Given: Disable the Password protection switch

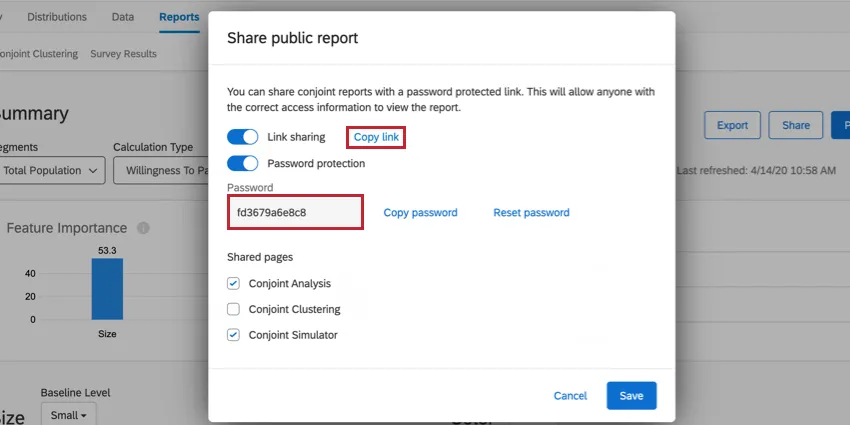Looking at the screenshot, I should [243, 163].
